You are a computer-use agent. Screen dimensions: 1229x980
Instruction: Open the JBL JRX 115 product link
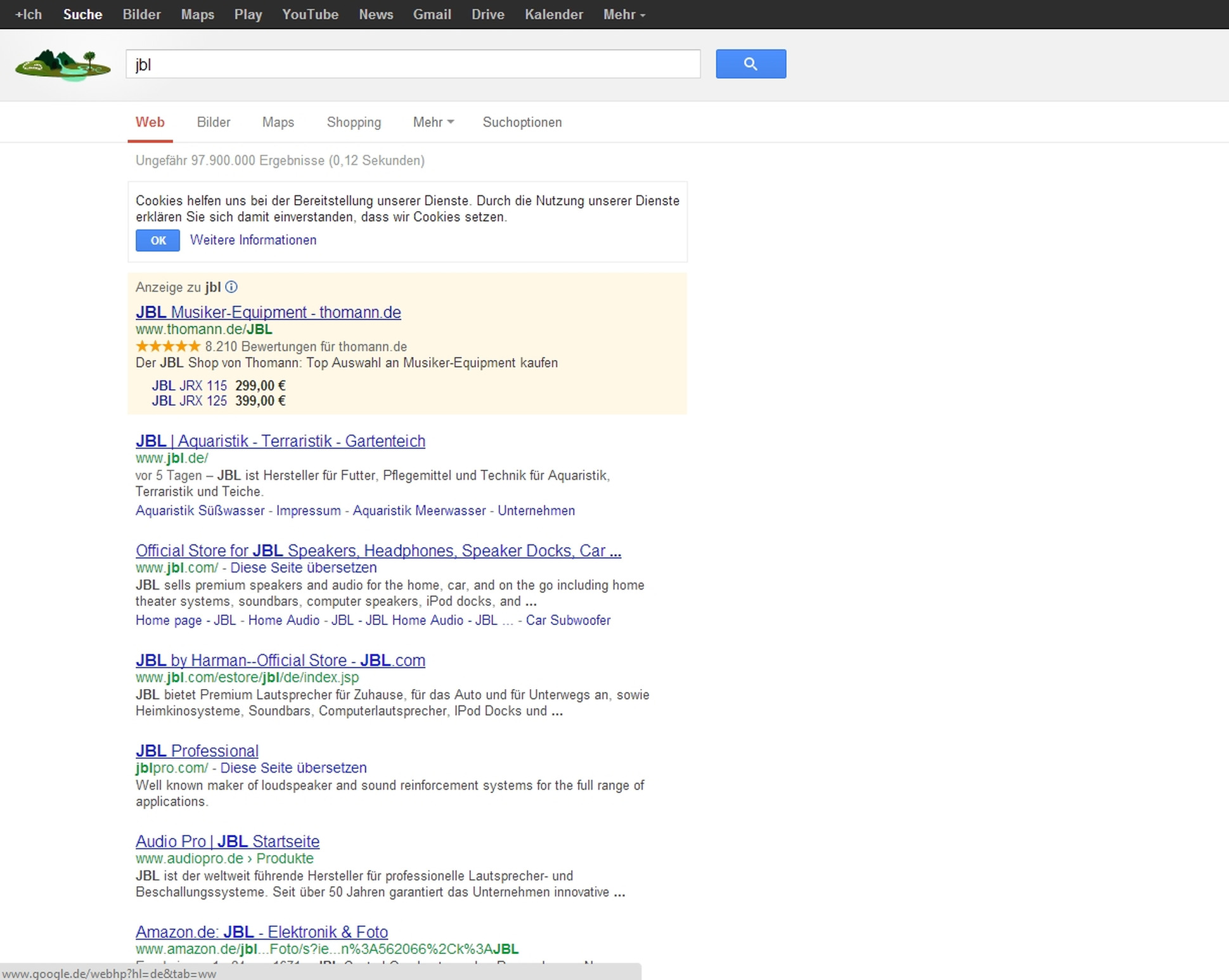pos(189,385)
